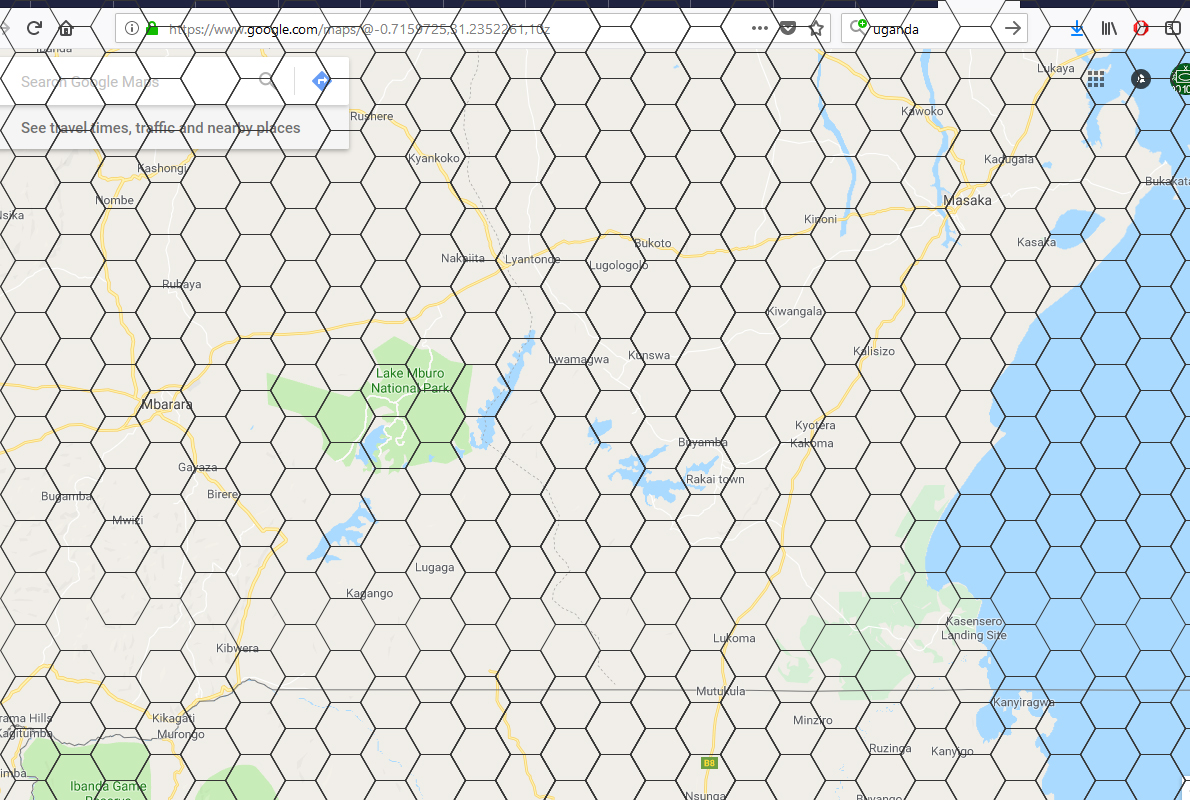
Task: View the secure connection padlock details
Action: (x=152, y=28)
